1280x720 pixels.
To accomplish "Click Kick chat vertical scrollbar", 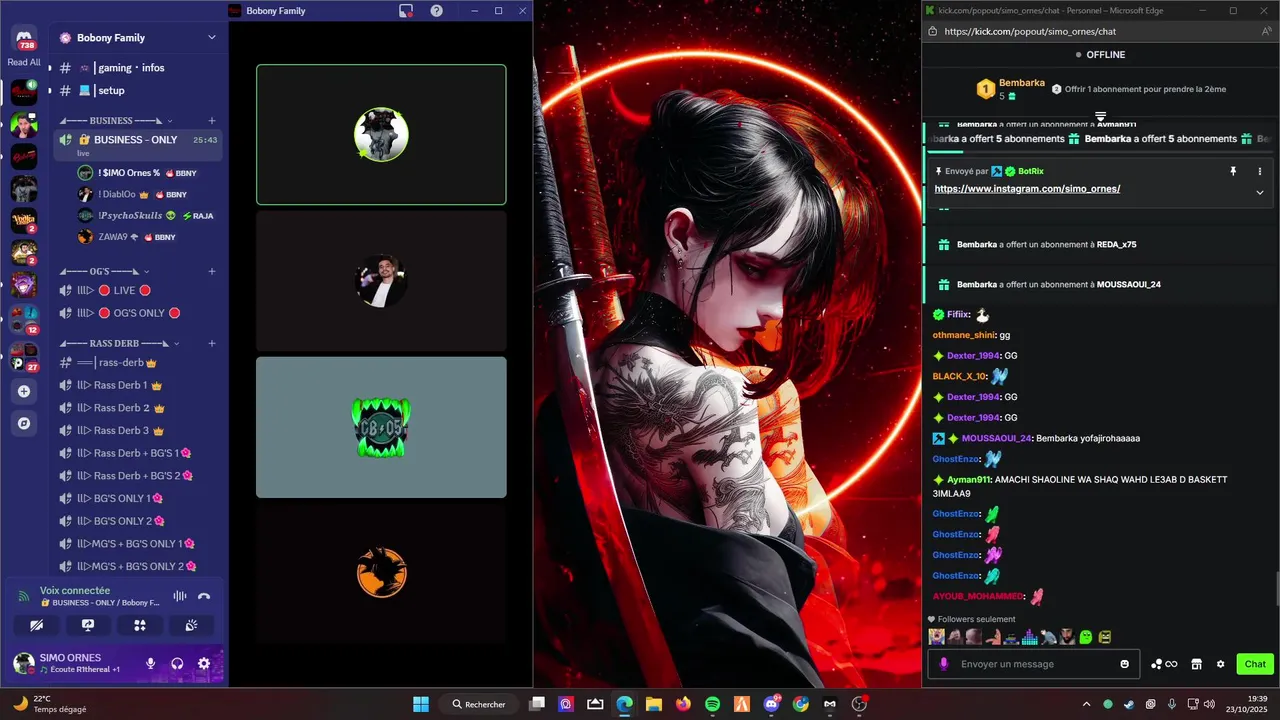I will pyautogui.click(x=1277, y=588).
